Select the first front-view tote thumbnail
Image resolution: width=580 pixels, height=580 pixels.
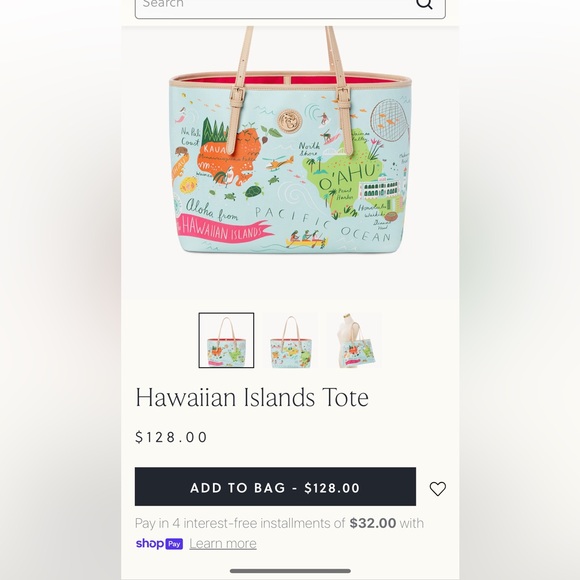click(x=226, y=340)
